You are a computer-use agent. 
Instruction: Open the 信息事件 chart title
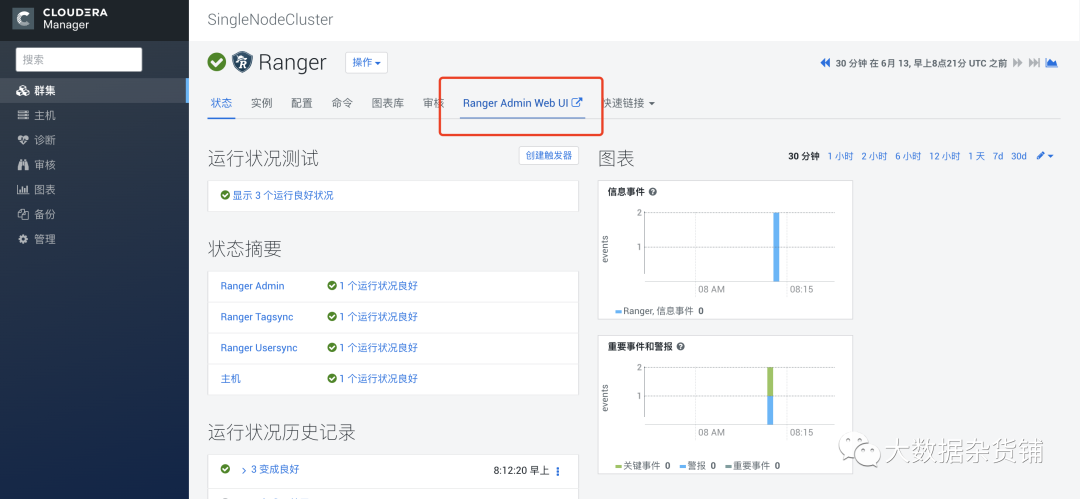[626, 192]
